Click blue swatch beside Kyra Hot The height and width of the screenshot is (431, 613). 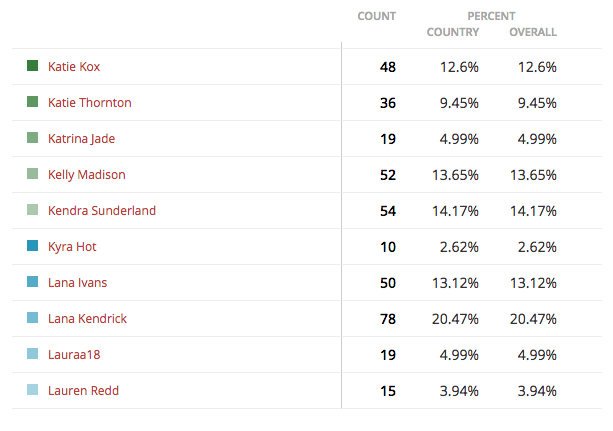(x=32, y=246)
